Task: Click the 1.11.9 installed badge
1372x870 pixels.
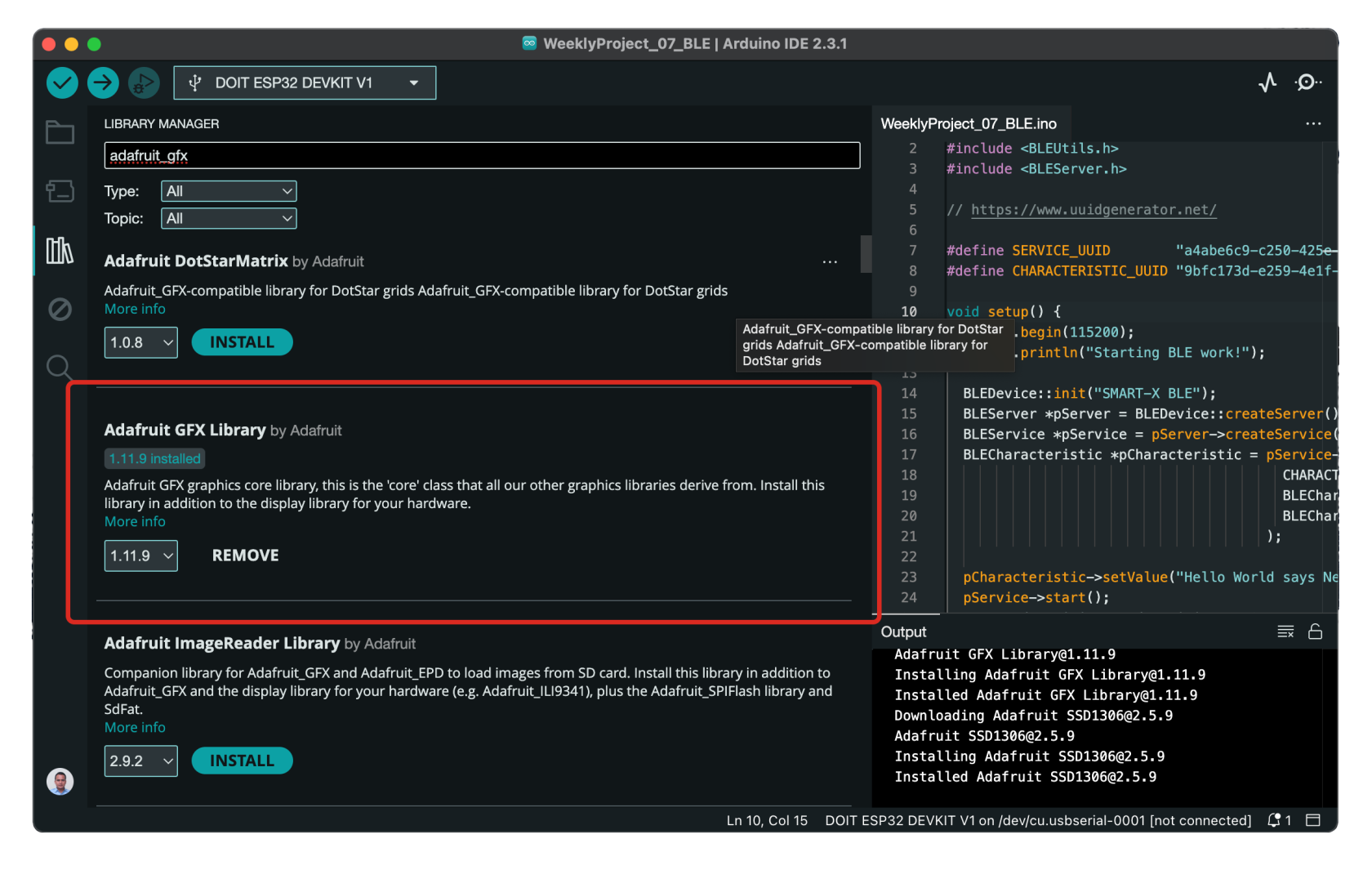Action: point(154,459)
